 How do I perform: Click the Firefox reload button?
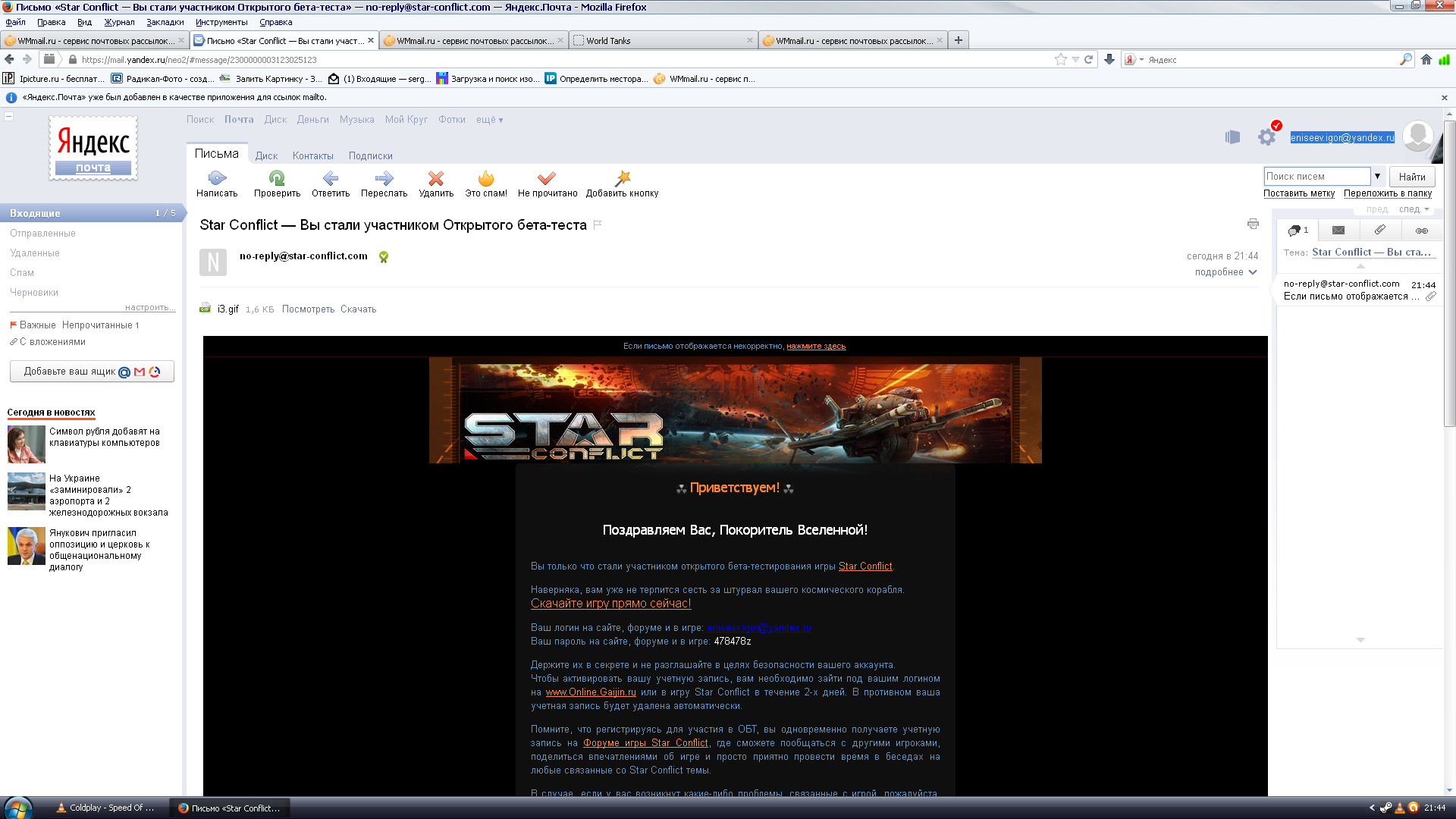click(x=1088, y=59)
